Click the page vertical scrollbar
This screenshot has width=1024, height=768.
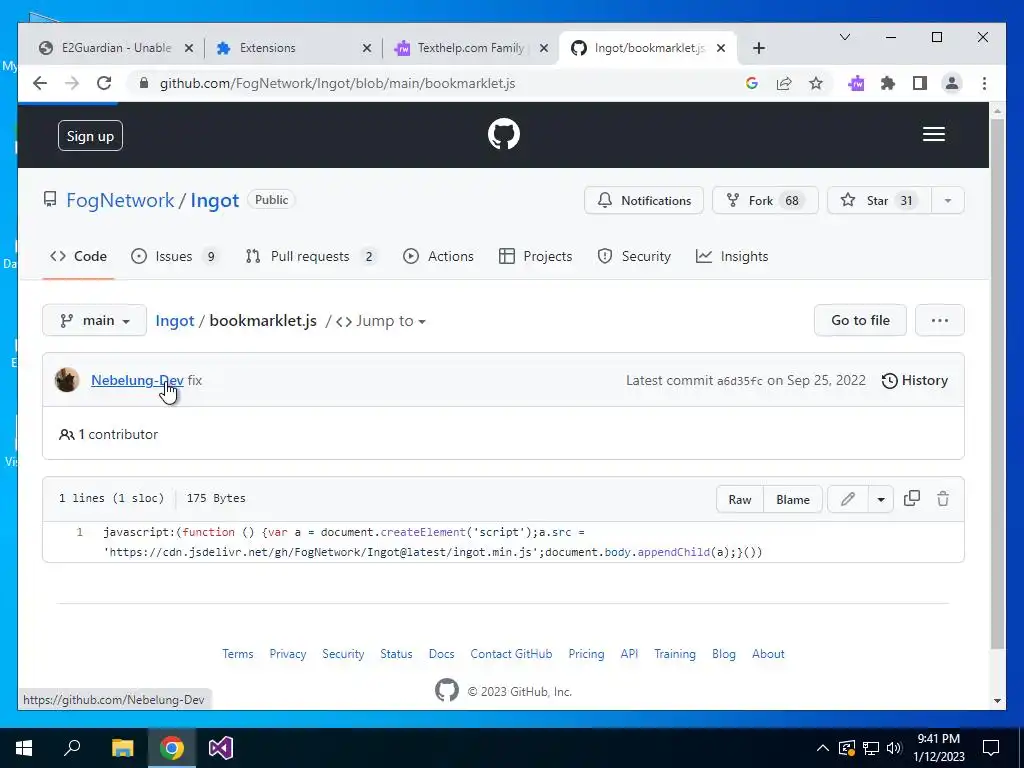point(997,382)
